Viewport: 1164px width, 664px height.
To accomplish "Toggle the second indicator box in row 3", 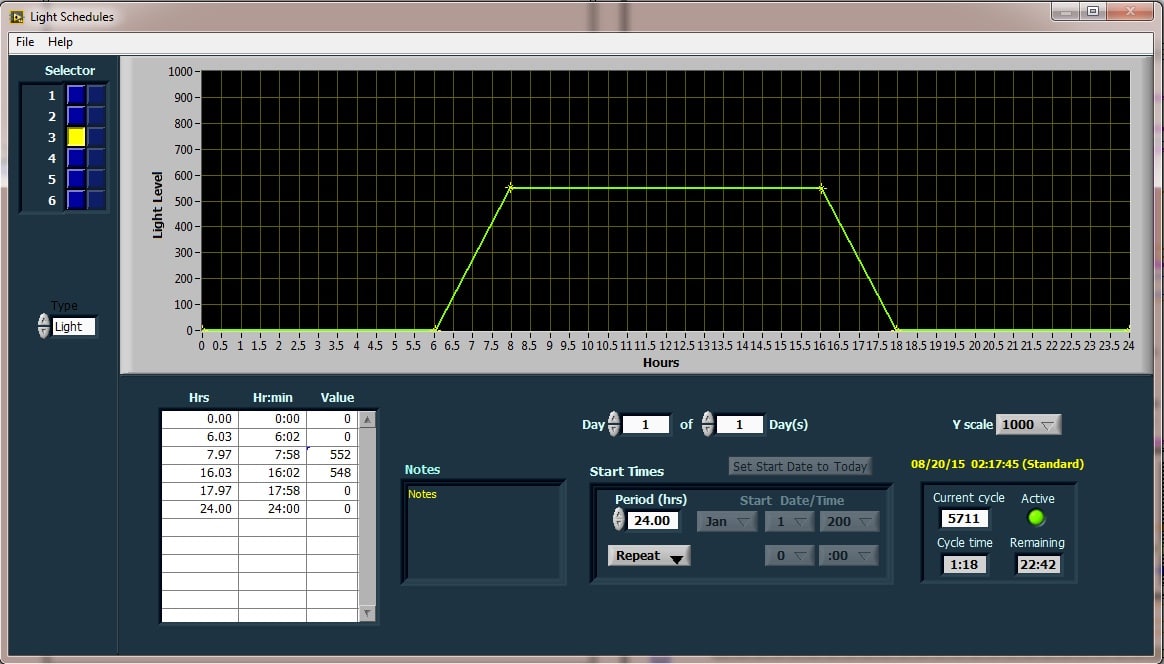I will click(x=97, y=137).
